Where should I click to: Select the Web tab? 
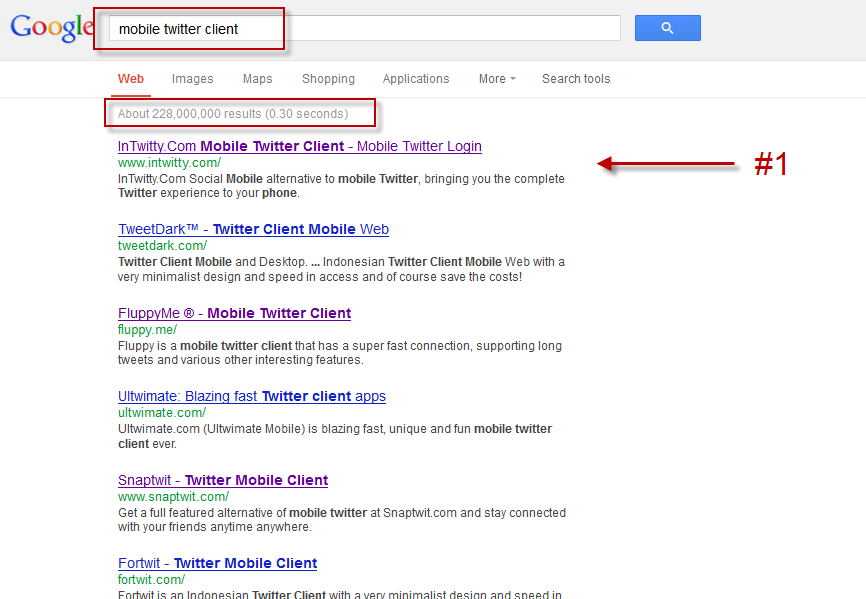[131, 79]
